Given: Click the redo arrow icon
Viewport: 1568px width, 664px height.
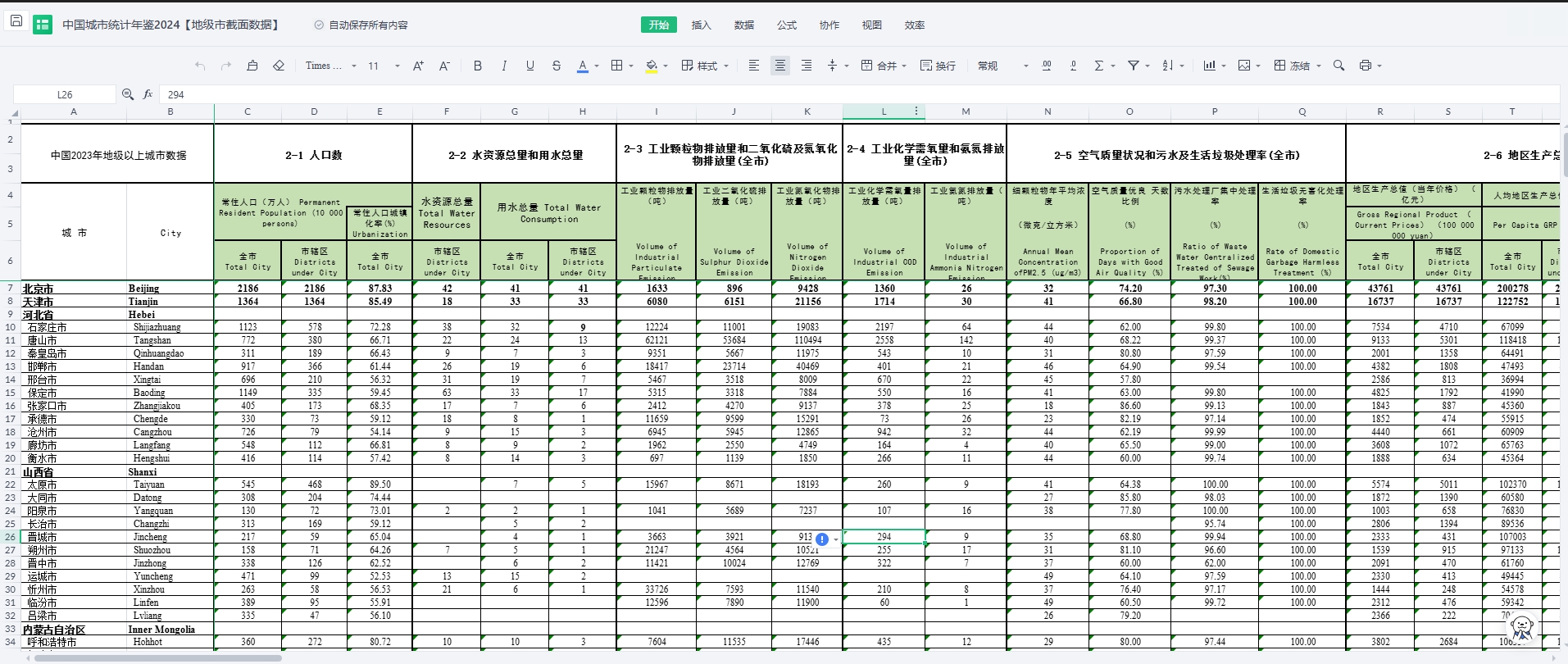Looking at the screenshot, I should (x=226, y=66).
